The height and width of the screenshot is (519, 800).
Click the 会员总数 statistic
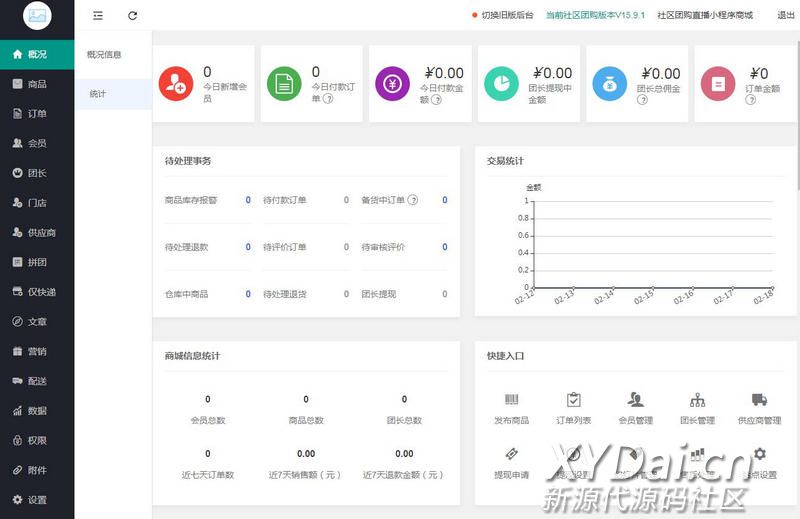click(x=208, y=410)
